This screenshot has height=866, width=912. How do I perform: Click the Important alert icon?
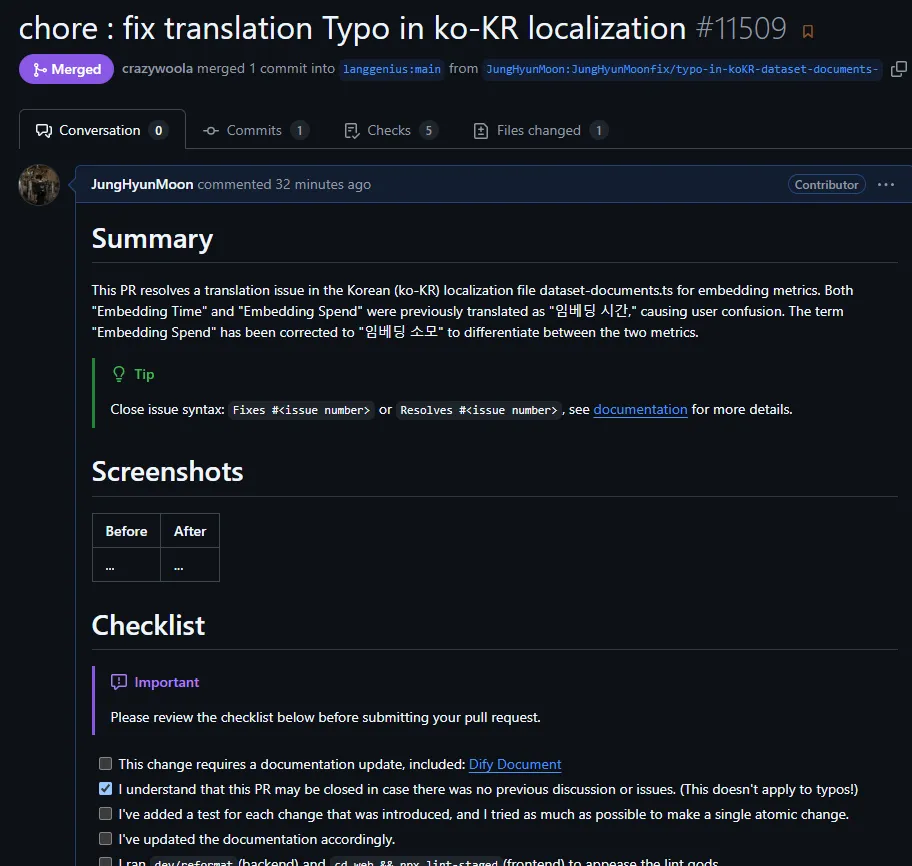[x=119, y=682]
